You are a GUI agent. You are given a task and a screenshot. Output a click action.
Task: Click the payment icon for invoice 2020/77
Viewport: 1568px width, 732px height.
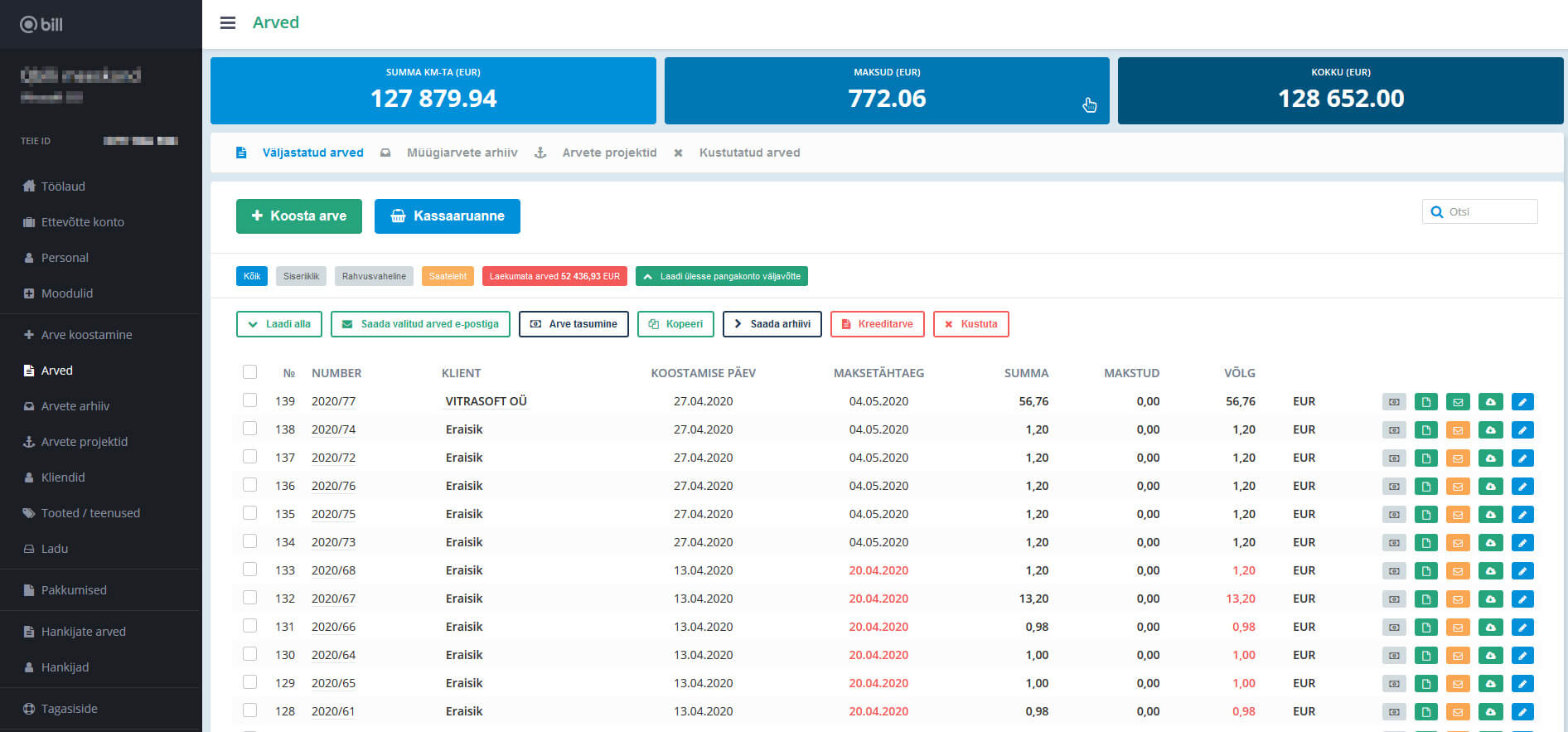pos(1394,402)
